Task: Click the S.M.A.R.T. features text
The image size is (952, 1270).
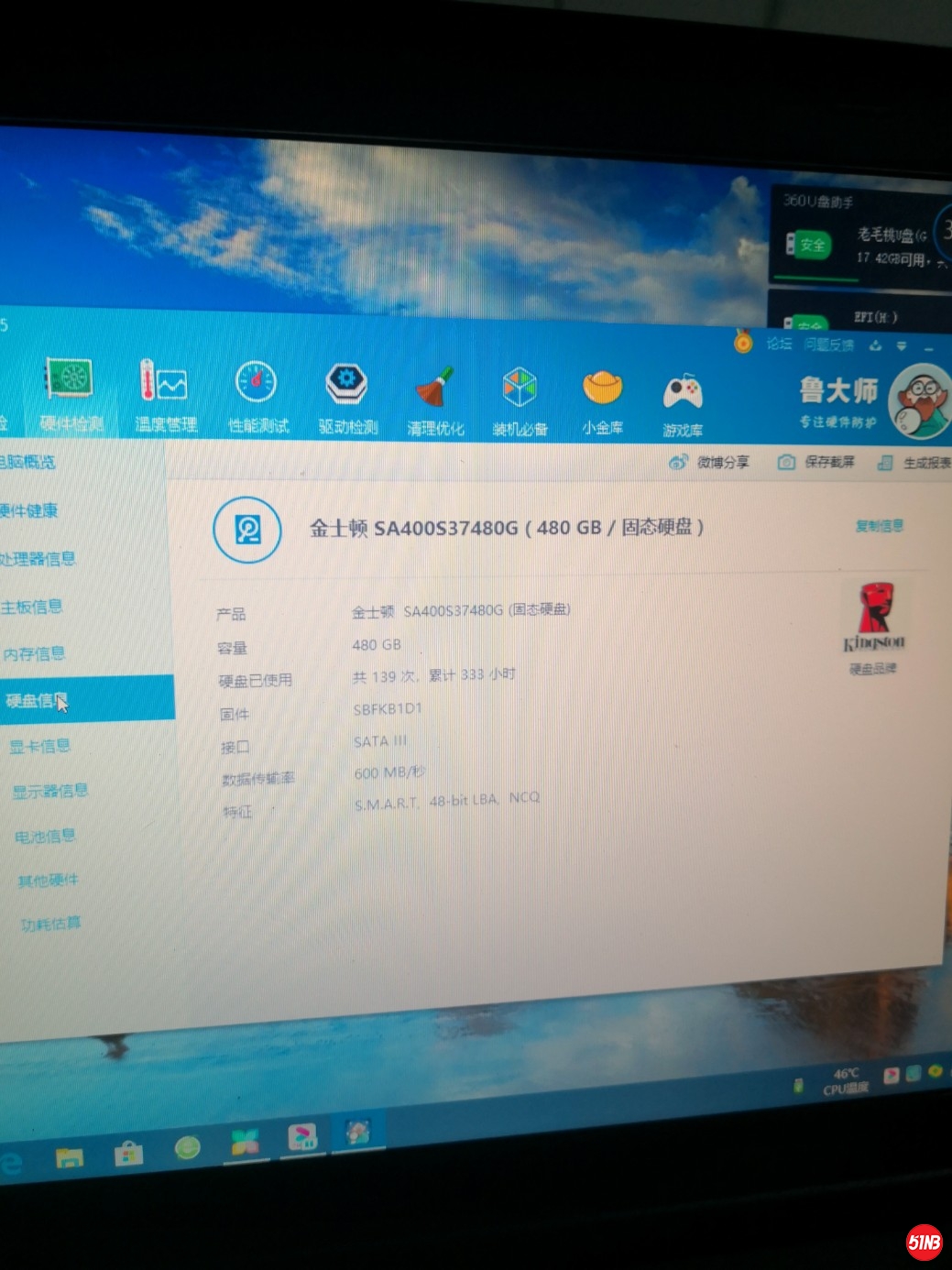Action: 447,802
